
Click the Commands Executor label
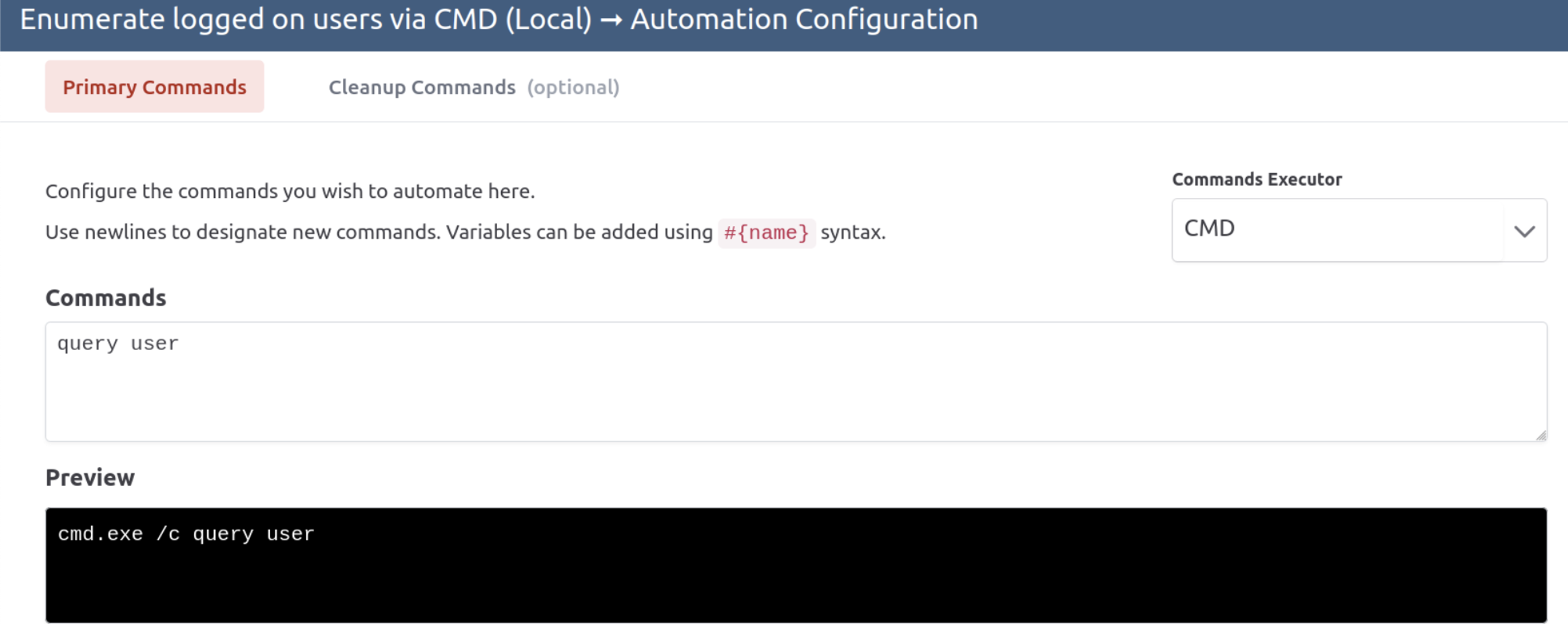(1257, 179)
